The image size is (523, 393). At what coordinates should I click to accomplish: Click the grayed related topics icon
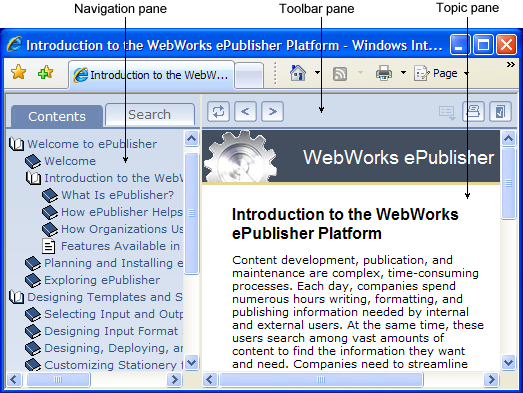pos(447,113)
